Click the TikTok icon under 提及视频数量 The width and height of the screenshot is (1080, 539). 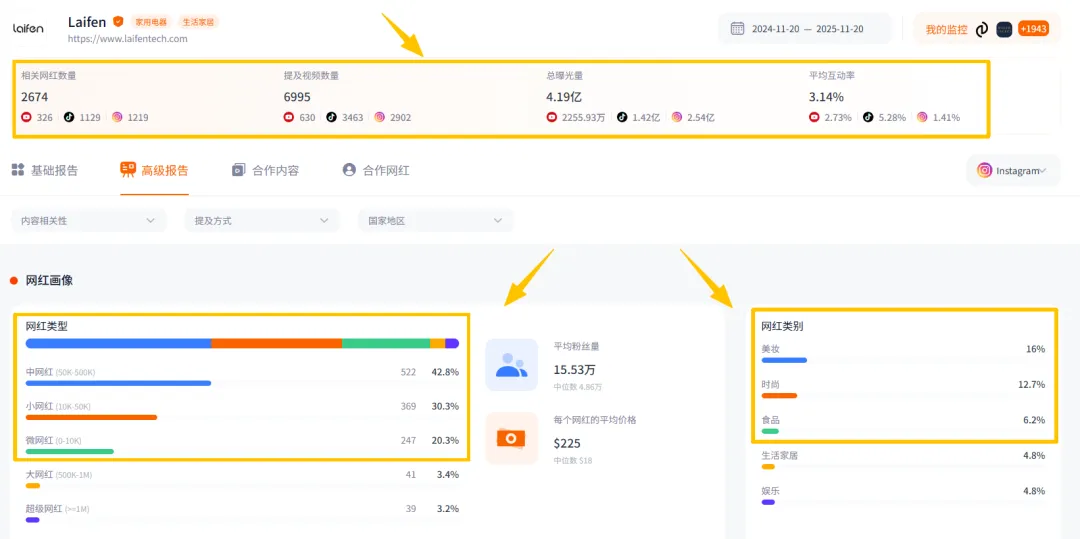click(x=331, y=117)
